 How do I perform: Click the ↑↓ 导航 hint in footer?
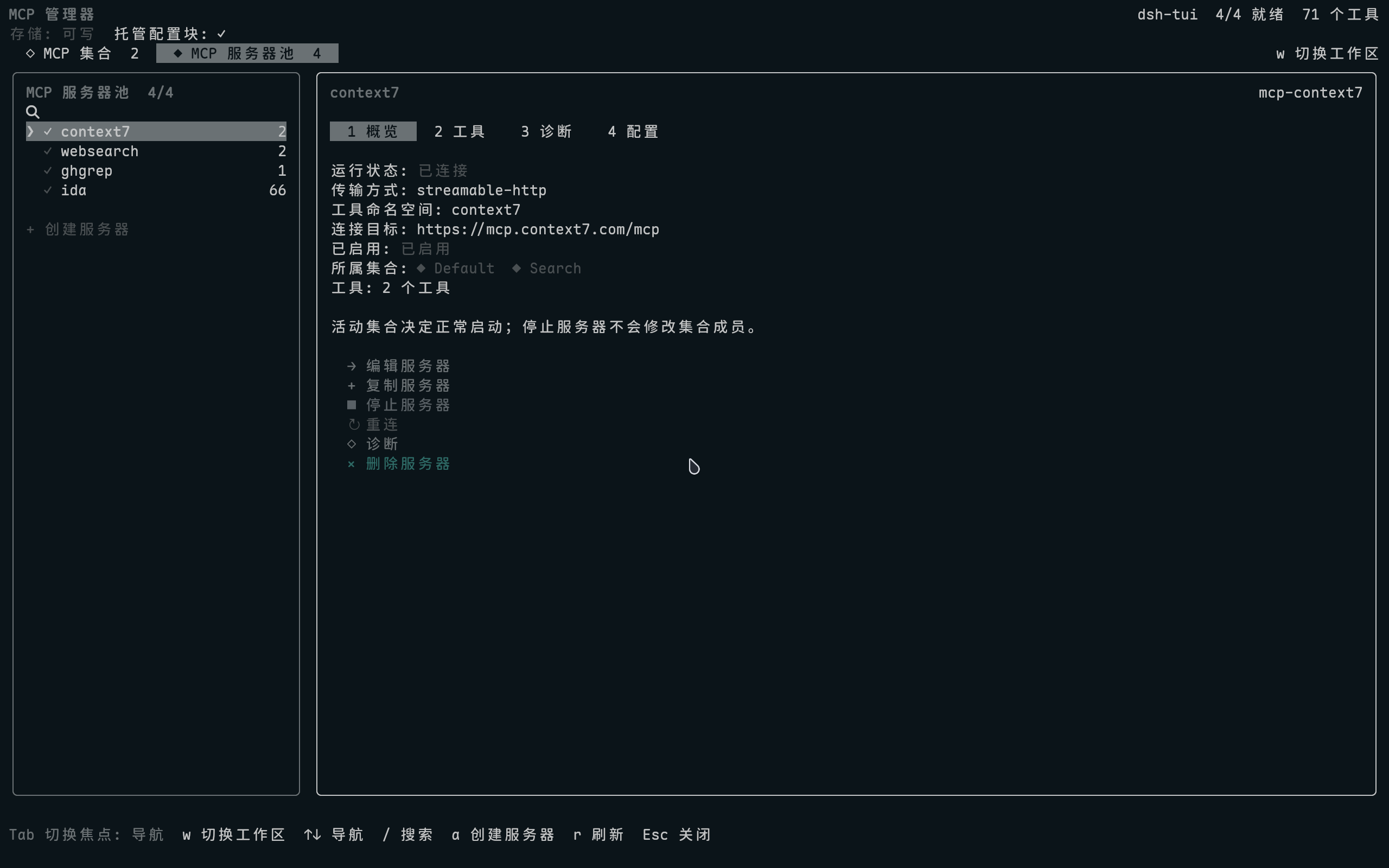(334, 835)
